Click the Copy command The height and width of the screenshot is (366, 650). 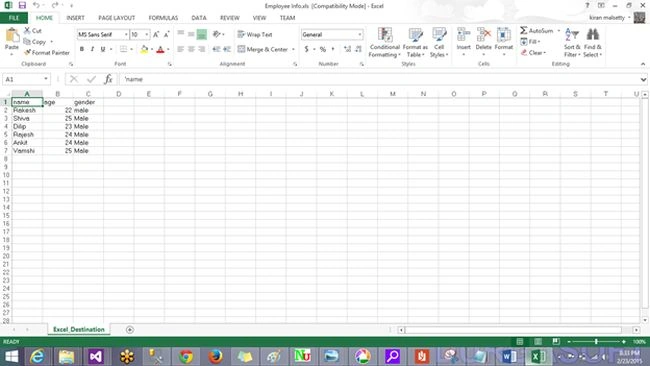pos(35,42)
